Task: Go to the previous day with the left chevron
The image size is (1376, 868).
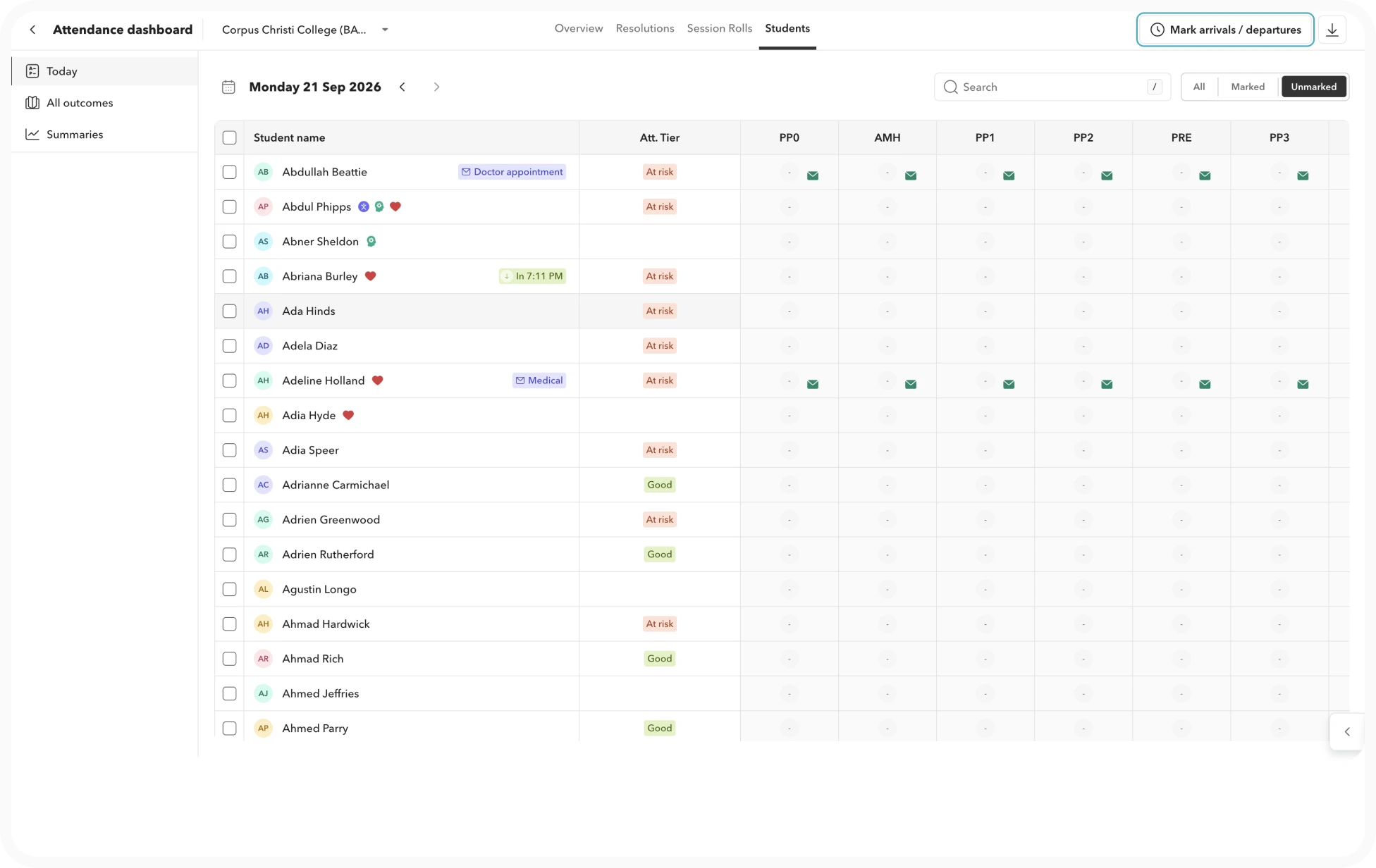Action: (403, 87)
